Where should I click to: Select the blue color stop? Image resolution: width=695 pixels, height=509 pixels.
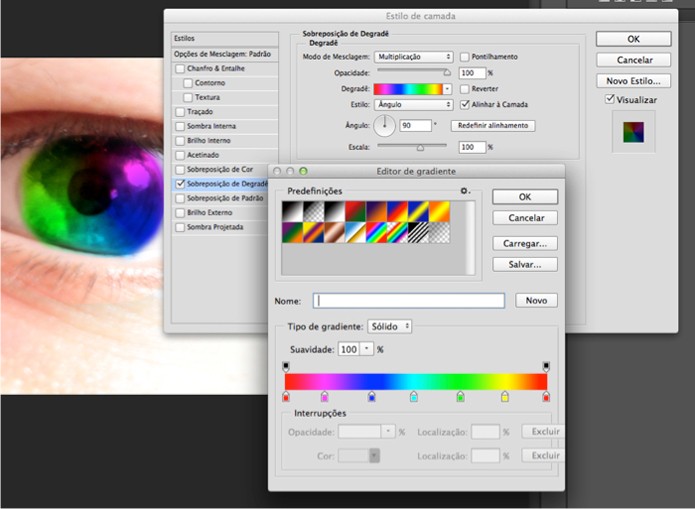(x=372, y=397)
